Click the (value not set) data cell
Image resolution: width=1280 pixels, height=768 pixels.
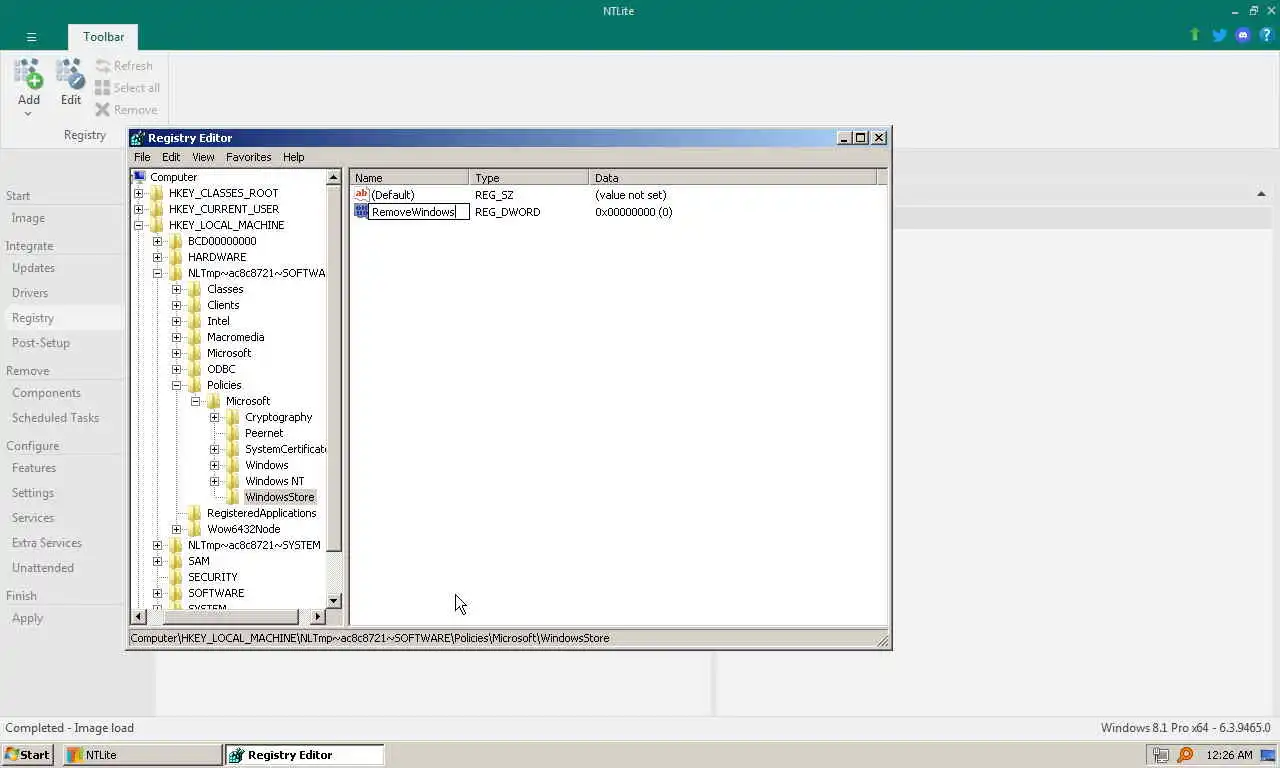coord(630,195)
